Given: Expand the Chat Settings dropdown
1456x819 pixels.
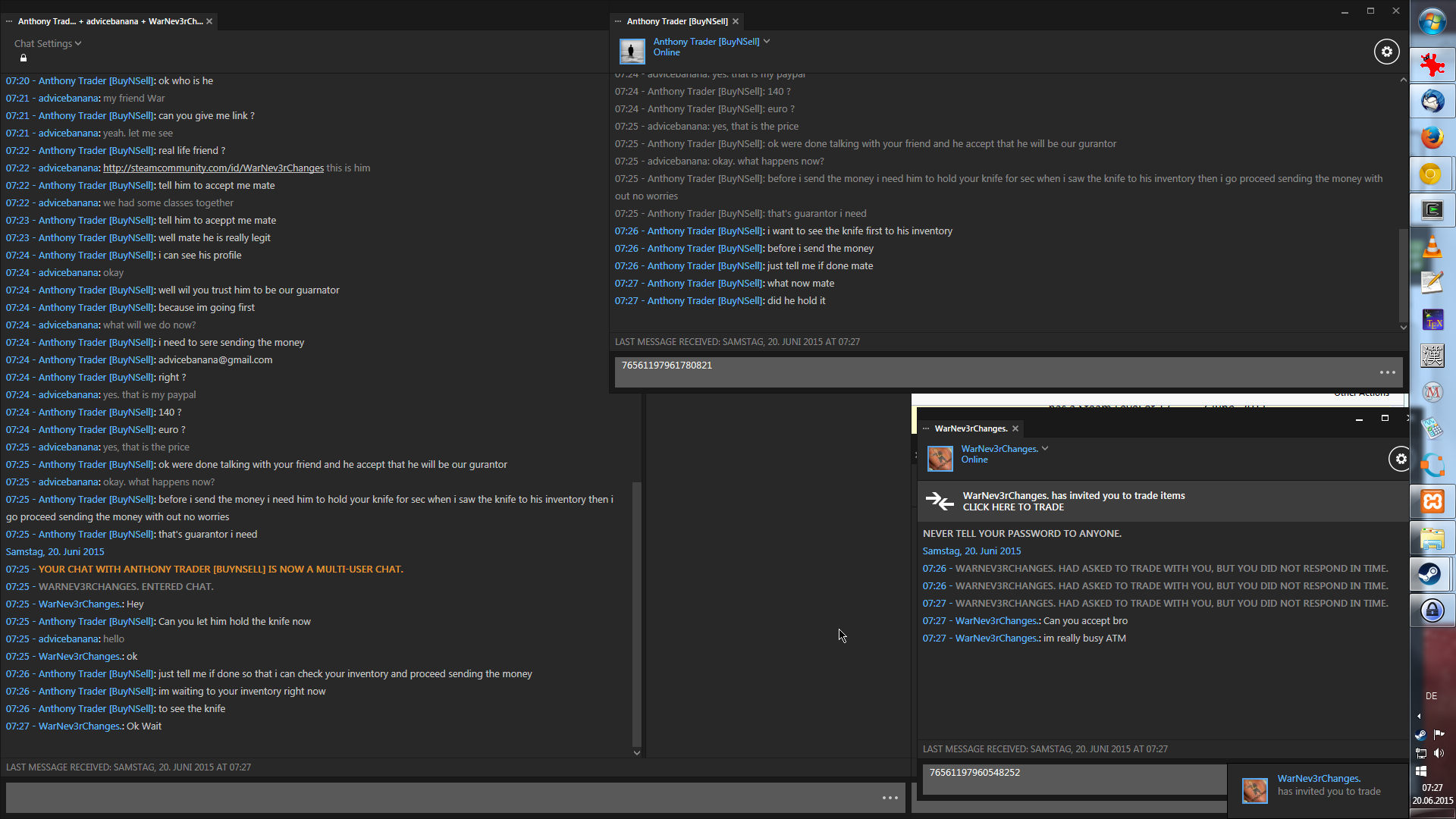Looking at the screenshot, I should 48,44.
